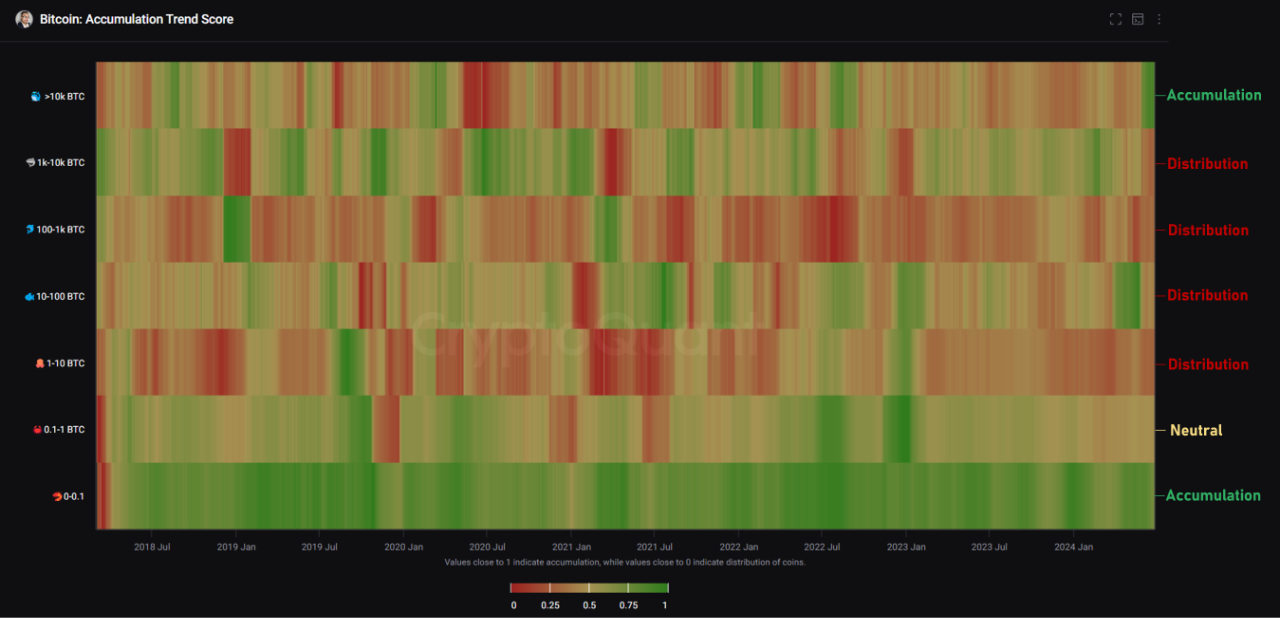
Task: Click the author avatar in the title bar
Action: click(24, 19)
